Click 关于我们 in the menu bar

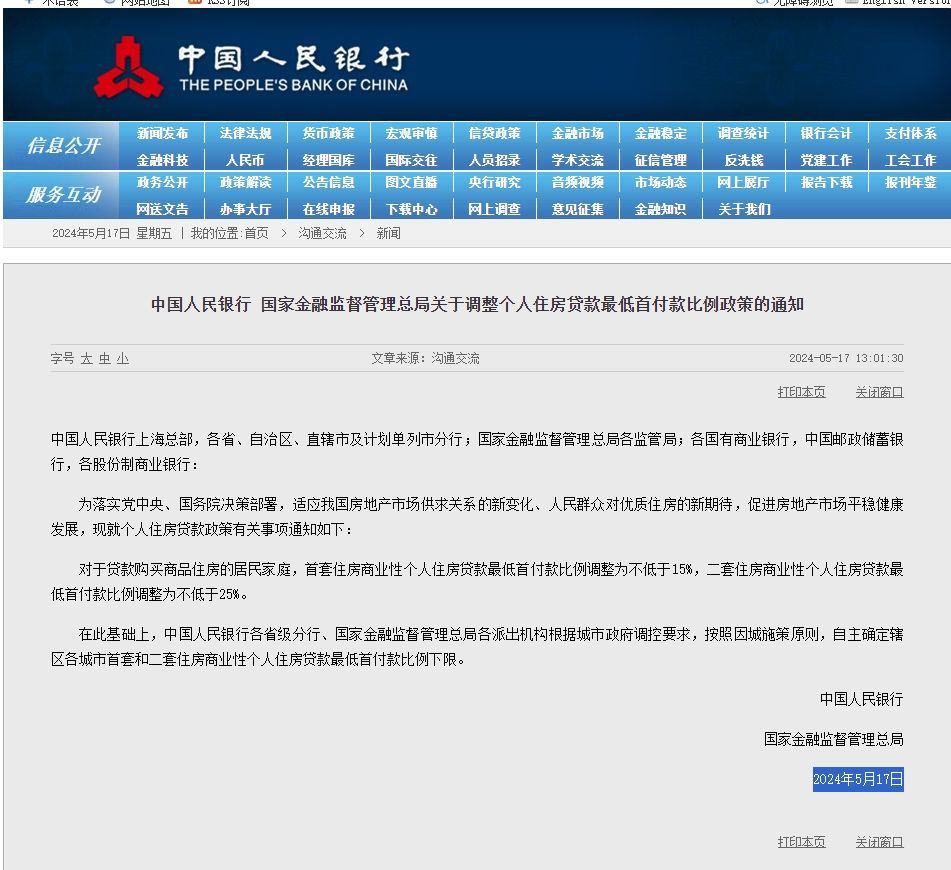[x=744, y=210]
